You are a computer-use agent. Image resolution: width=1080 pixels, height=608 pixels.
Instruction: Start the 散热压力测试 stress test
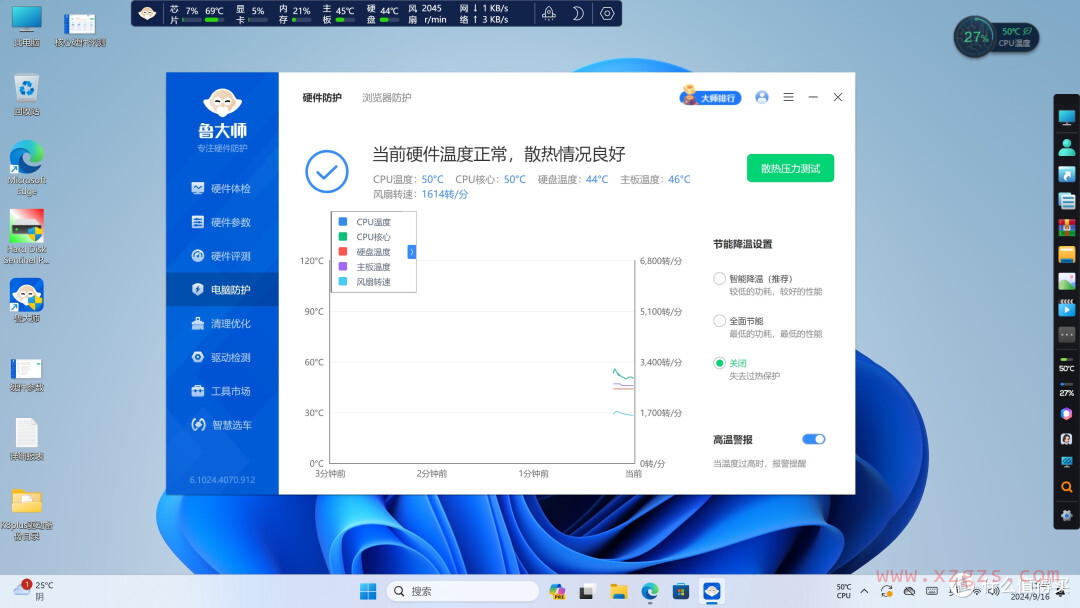790,168
